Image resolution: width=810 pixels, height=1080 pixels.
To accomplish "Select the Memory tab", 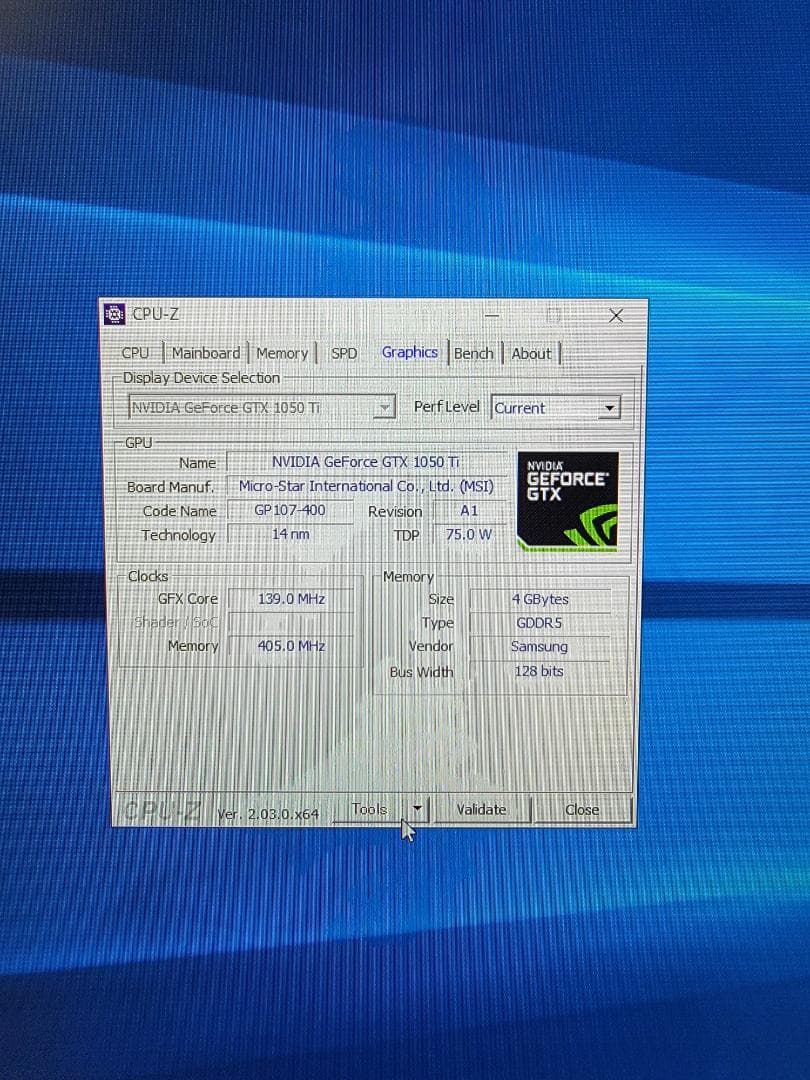I will click(x=282, y=353).
